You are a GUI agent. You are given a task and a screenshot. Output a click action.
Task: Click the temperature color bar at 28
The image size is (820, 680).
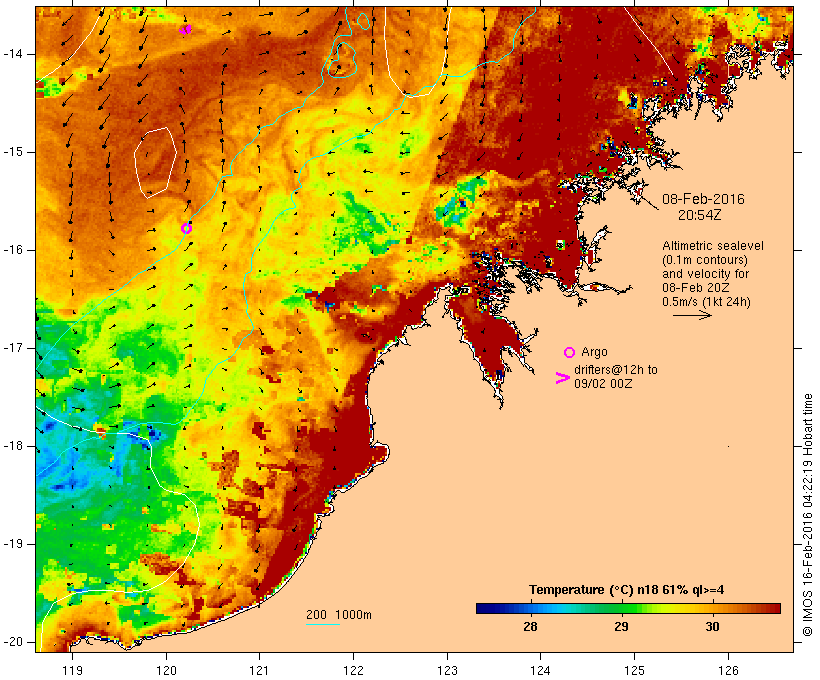(530, 608)
